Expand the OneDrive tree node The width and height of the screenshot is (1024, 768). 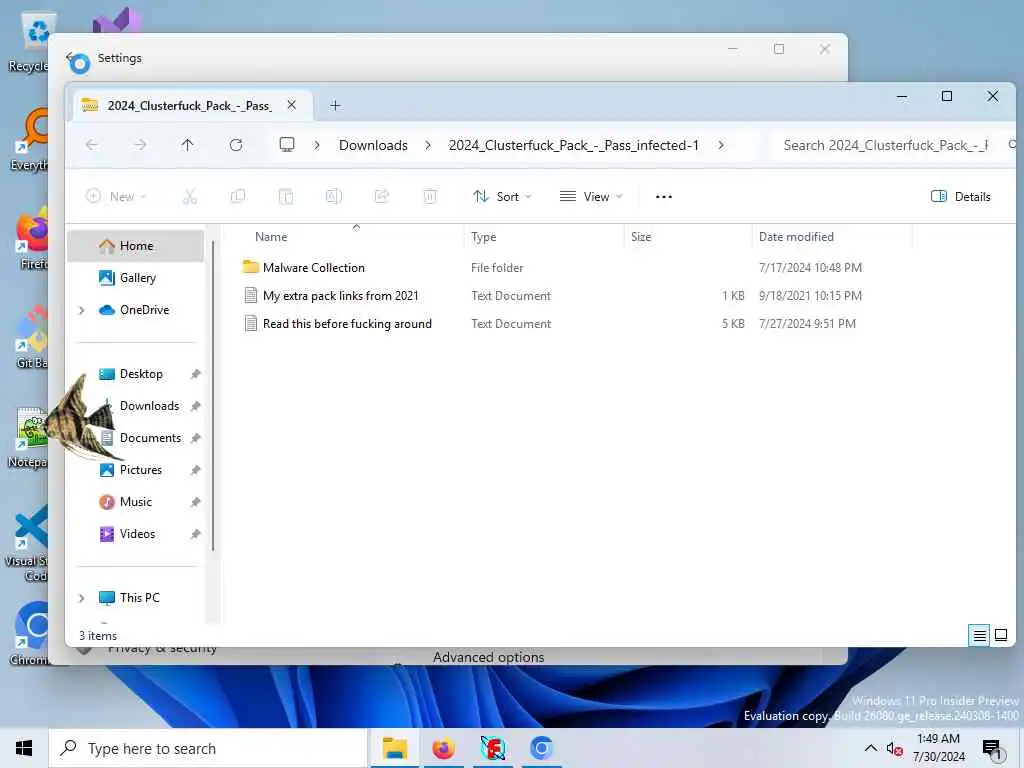(x=82, y=310)
